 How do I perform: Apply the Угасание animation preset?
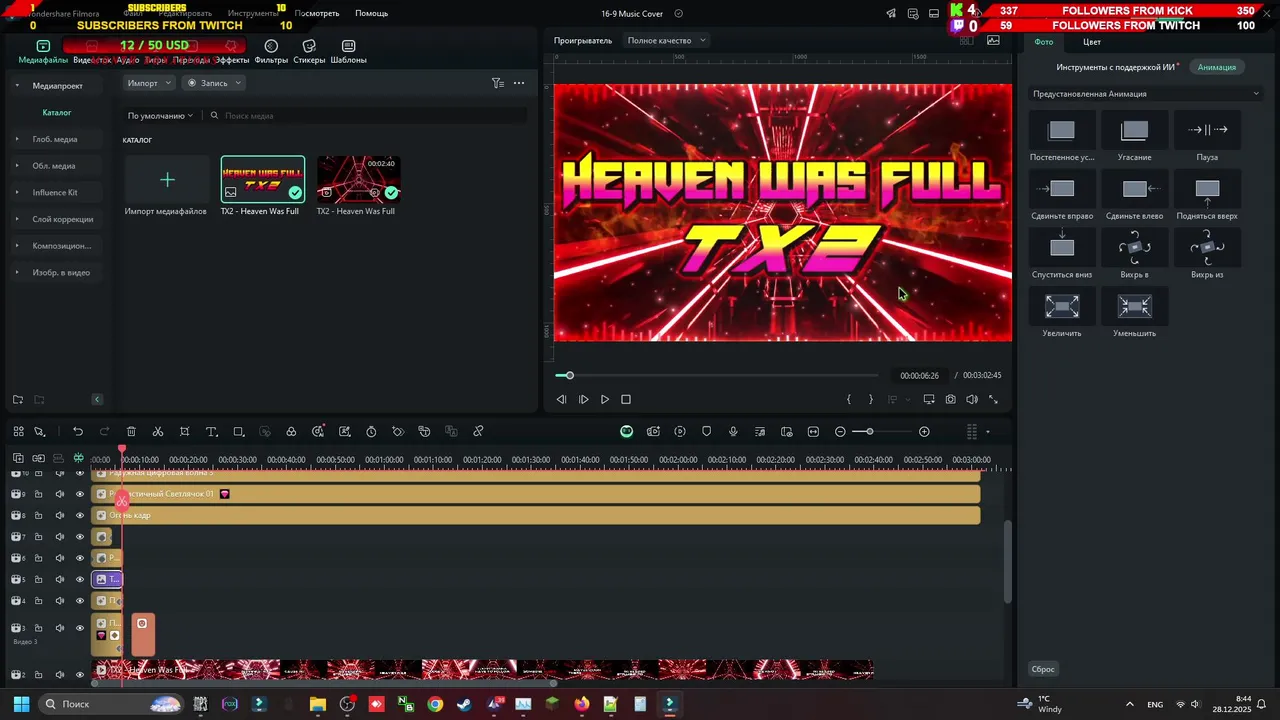[x=1134, y=137]
